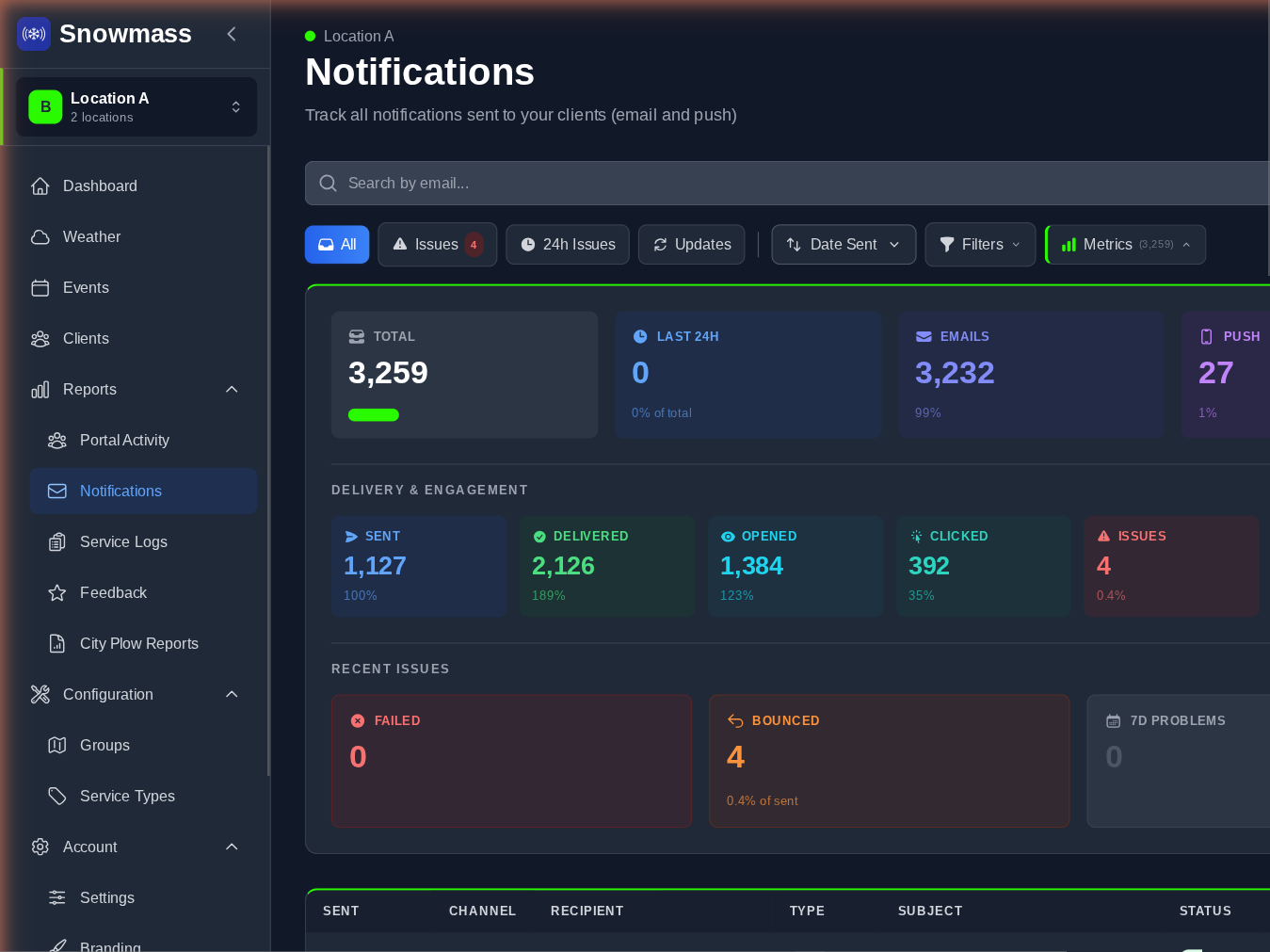Viewport: 1270px width, 952px height.
Task: Open Service Logs in the sidebar
Action: click(x=123, y=542)
